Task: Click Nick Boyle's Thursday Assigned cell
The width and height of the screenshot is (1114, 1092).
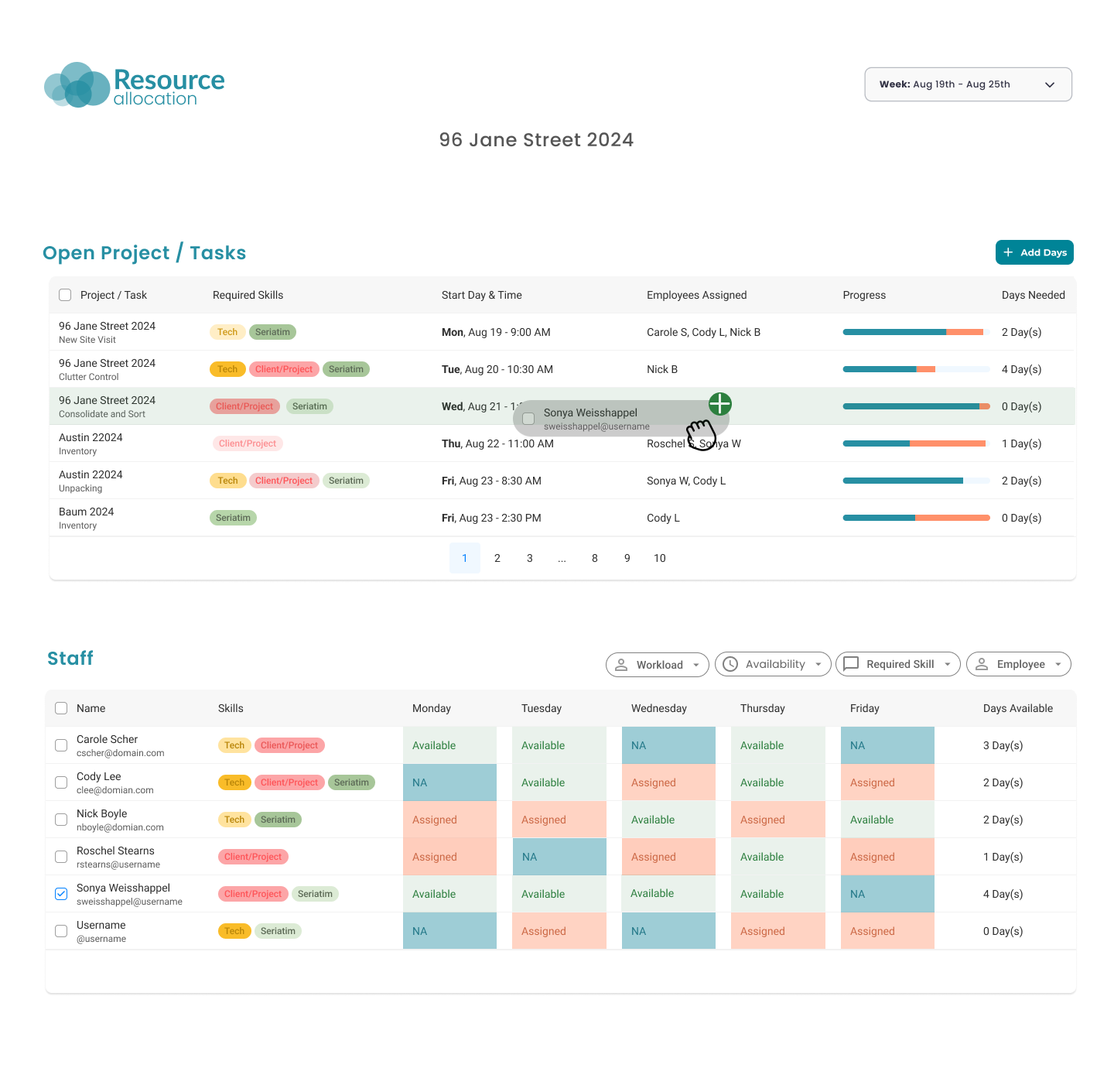Action: 778,820
